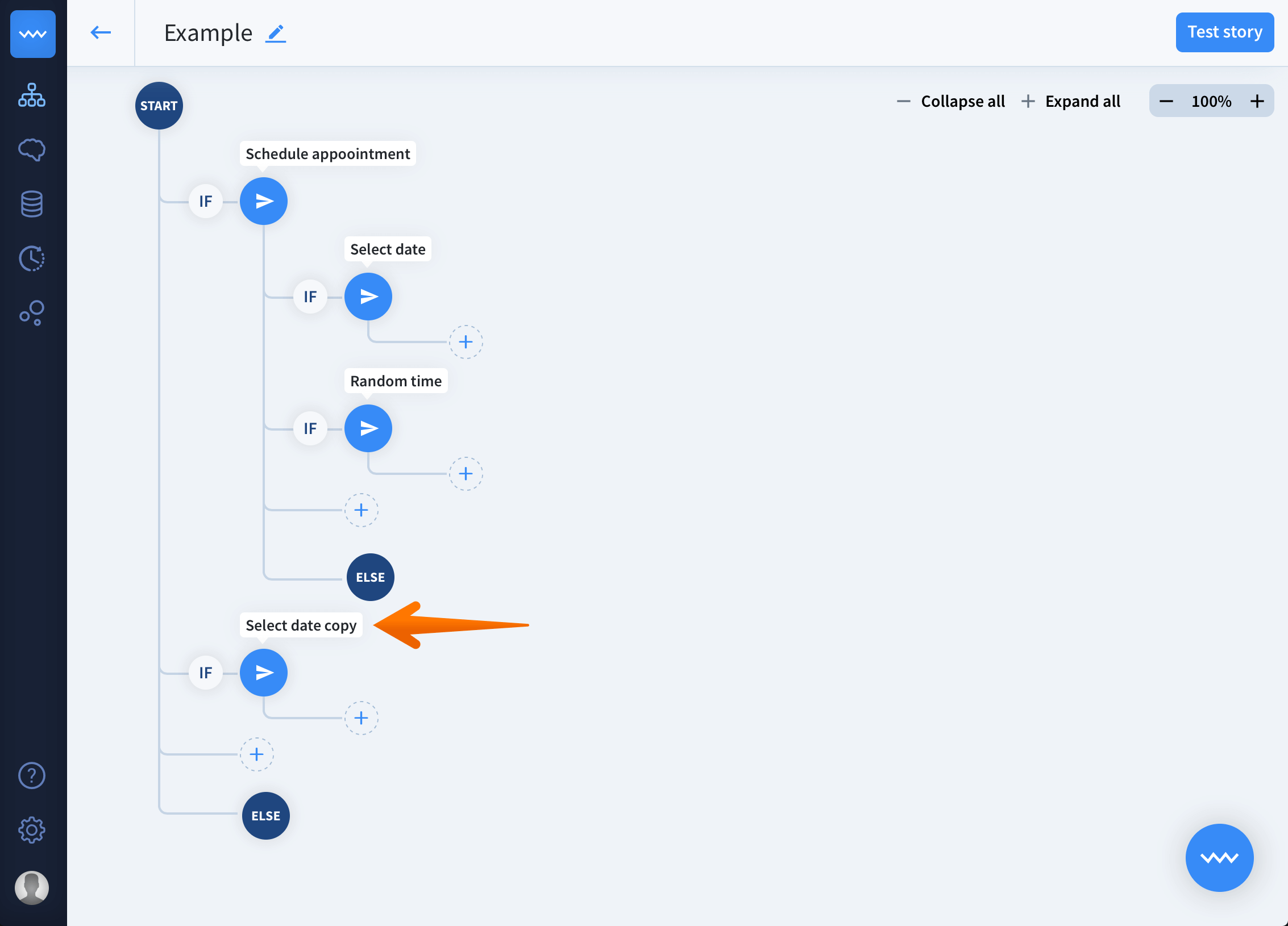Increase zoom with the plus button

coord(1257,102)
